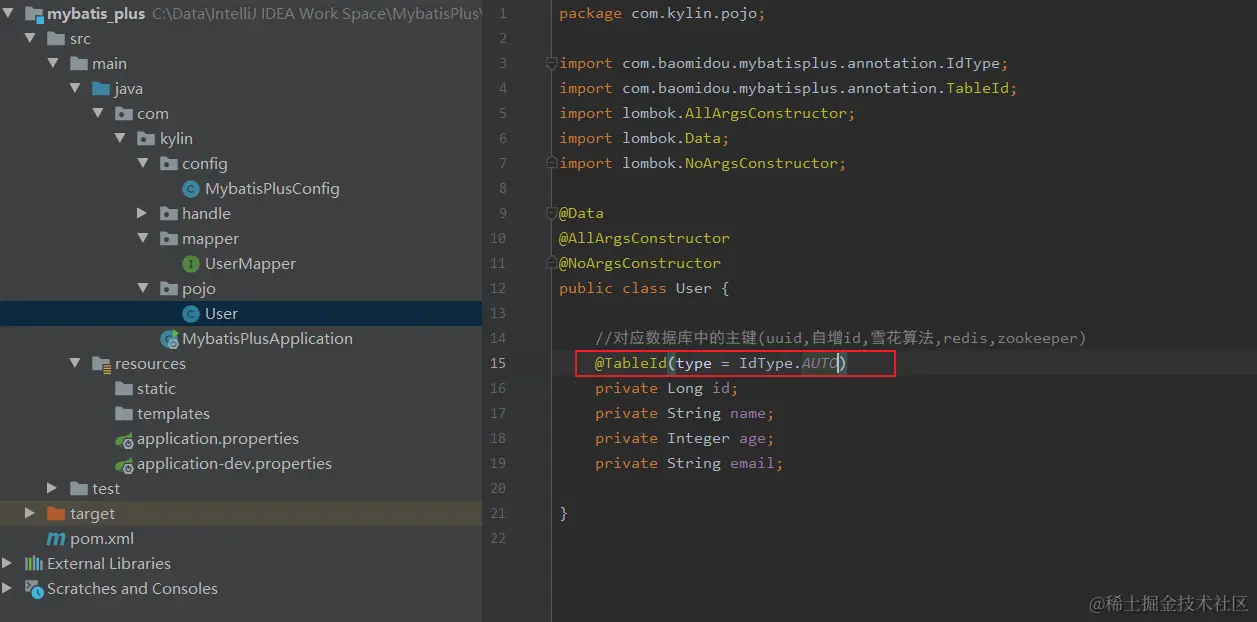Click line number 12 in the gutter
This screenshot has height=622, width=1257.
(x=498, y=288)
